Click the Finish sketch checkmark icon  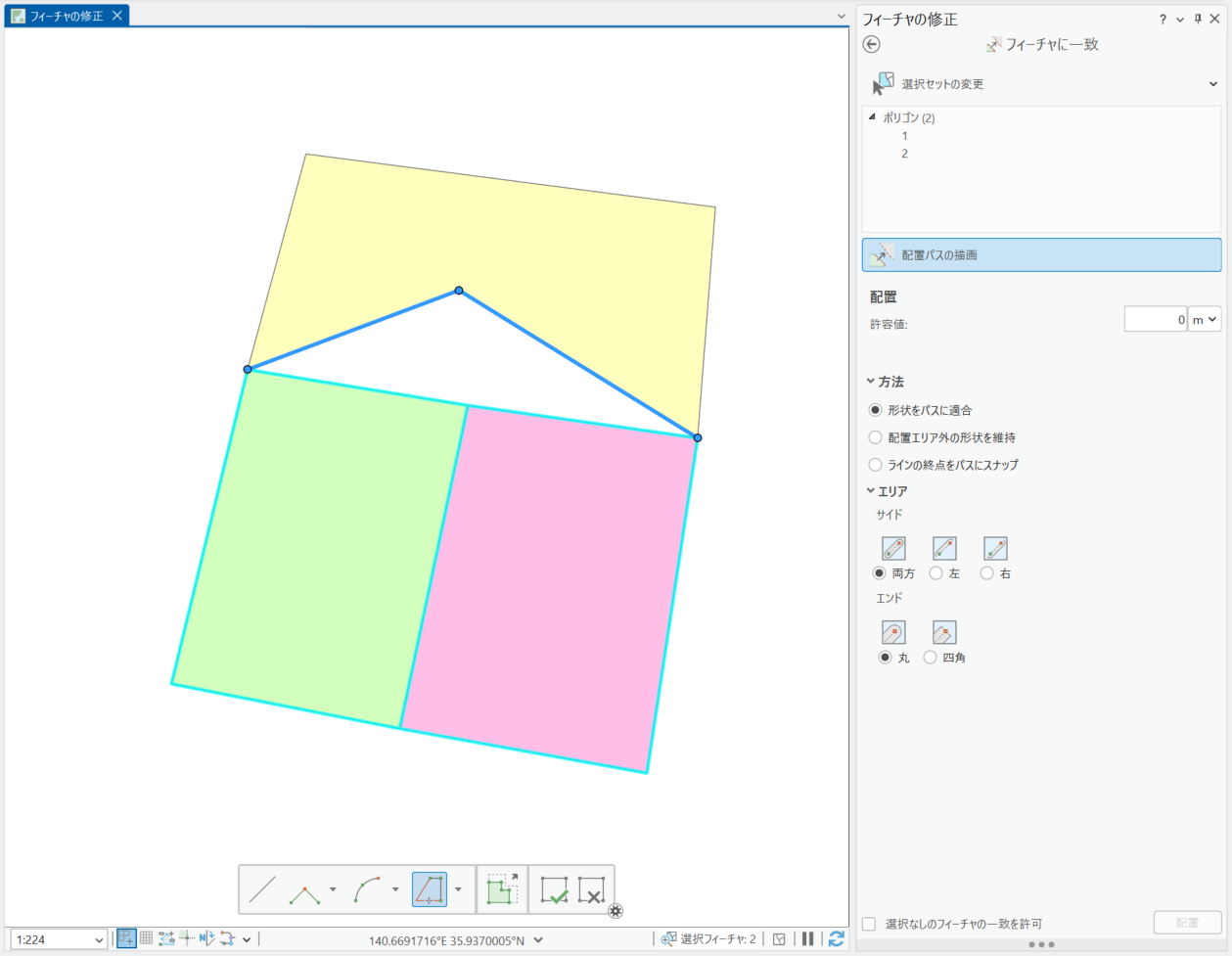click(x=554, y=889)
